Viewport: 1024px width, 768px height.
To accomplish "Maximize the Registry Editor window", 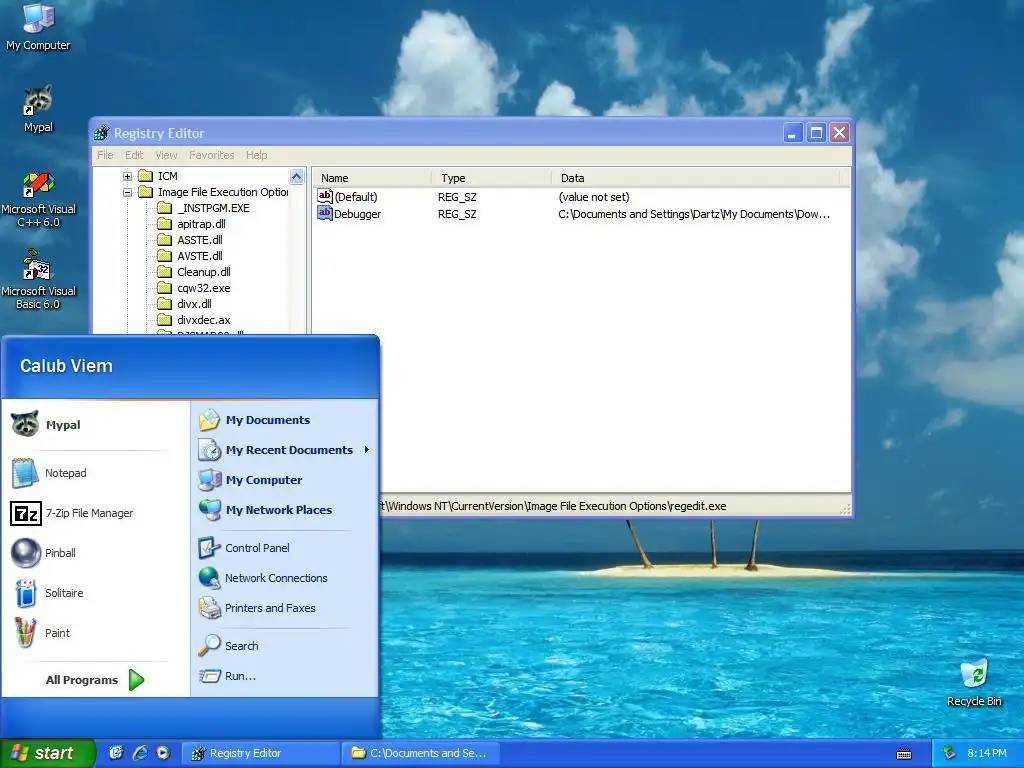I will (816, 133).
